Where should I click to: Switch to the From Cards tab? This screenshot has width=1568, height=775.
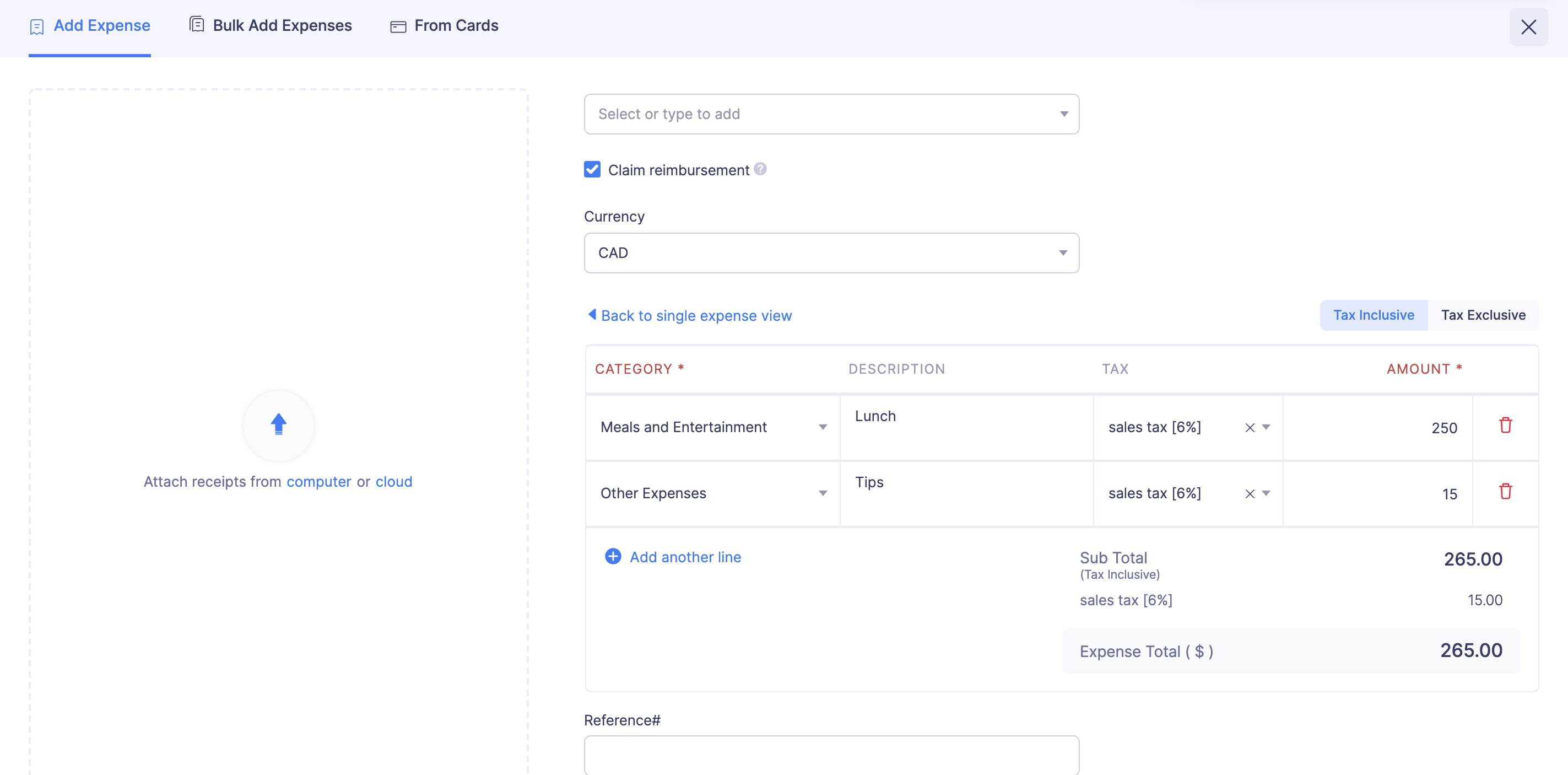click(456, 25)
